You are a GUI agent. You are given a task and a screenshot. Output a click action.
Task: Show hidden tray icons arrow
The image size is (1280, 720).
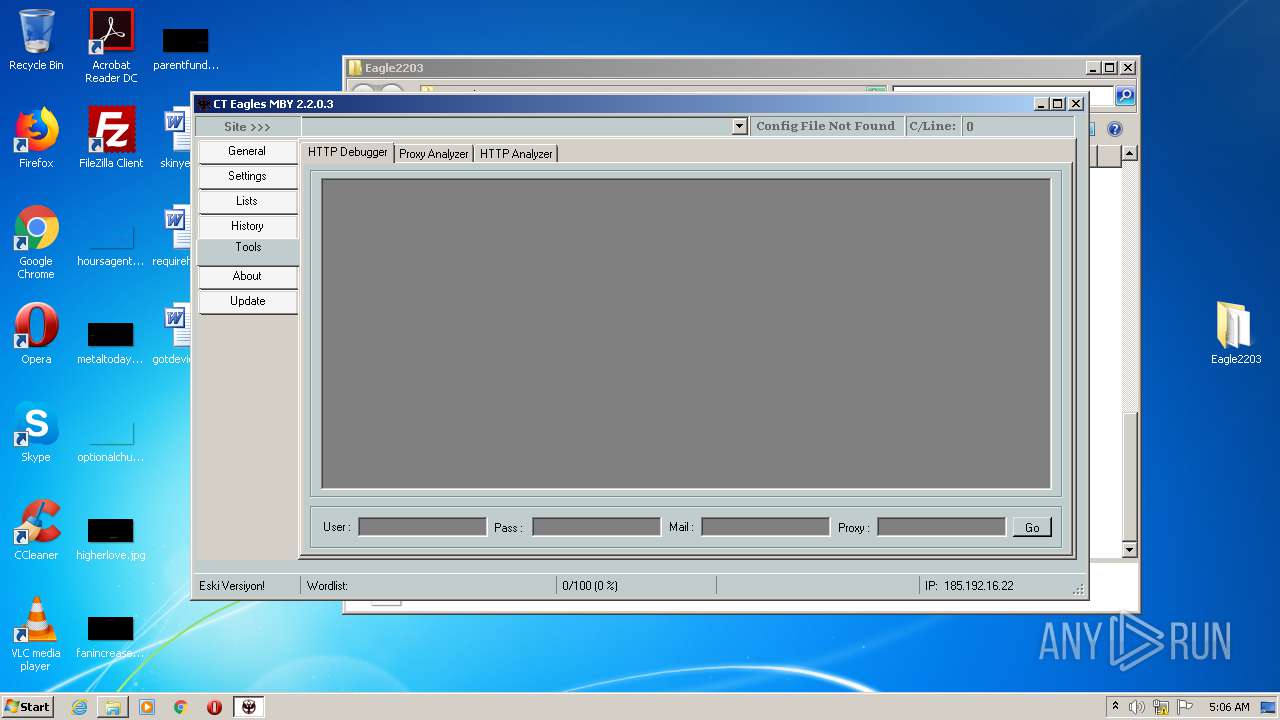pyautogui.click(x=1116, y=706)
